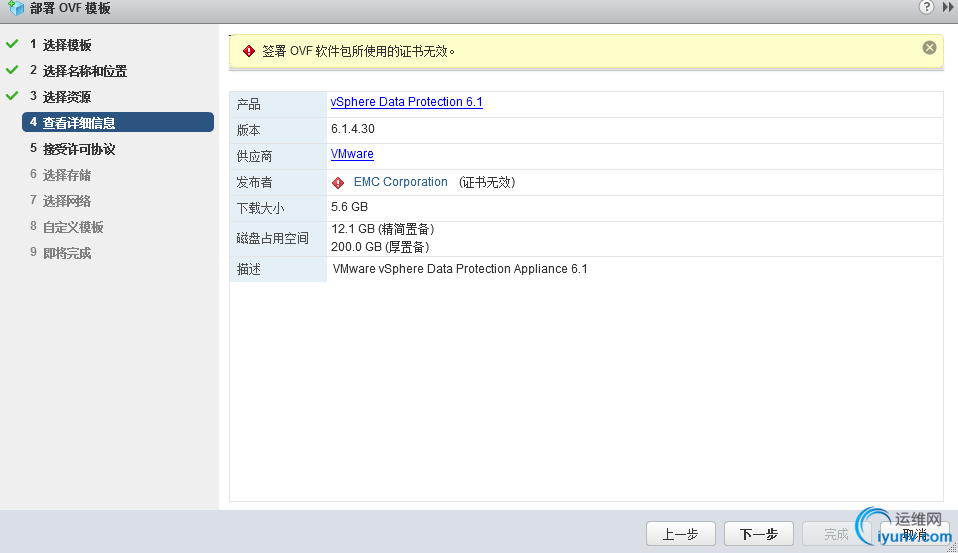Open the vSphere Data Protection 6.1 link
The height and width of the screenshot is (553, 958).
(x=406, y=102)
